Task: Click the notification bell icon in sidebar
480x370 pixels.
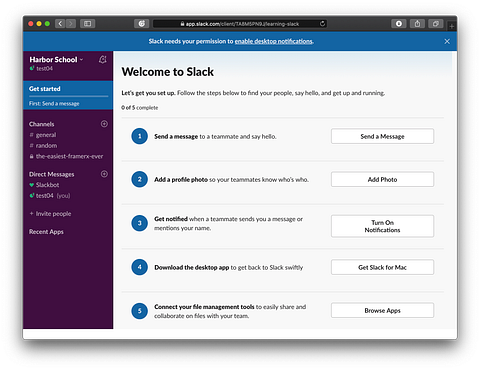Action: pos(103,59)
